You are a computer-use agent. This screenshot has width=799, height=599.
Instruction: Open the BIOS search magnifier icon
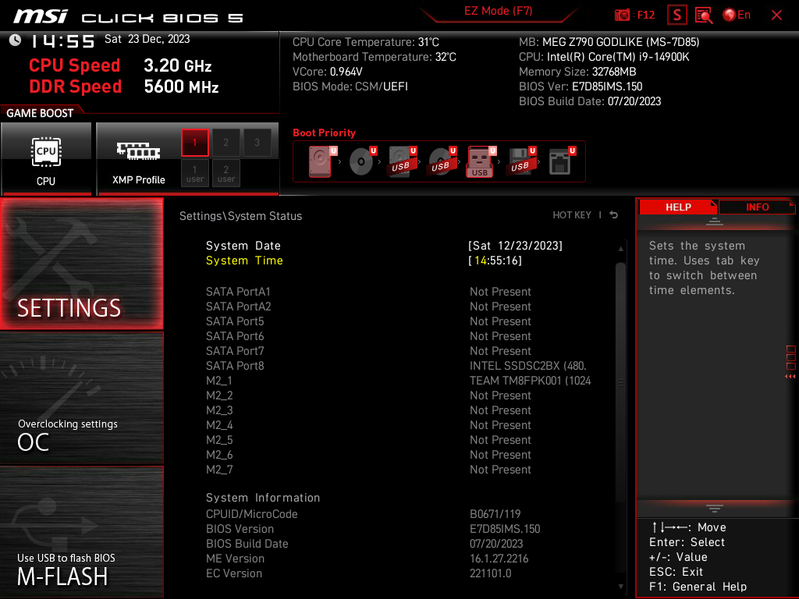click(x=704, y=15)
